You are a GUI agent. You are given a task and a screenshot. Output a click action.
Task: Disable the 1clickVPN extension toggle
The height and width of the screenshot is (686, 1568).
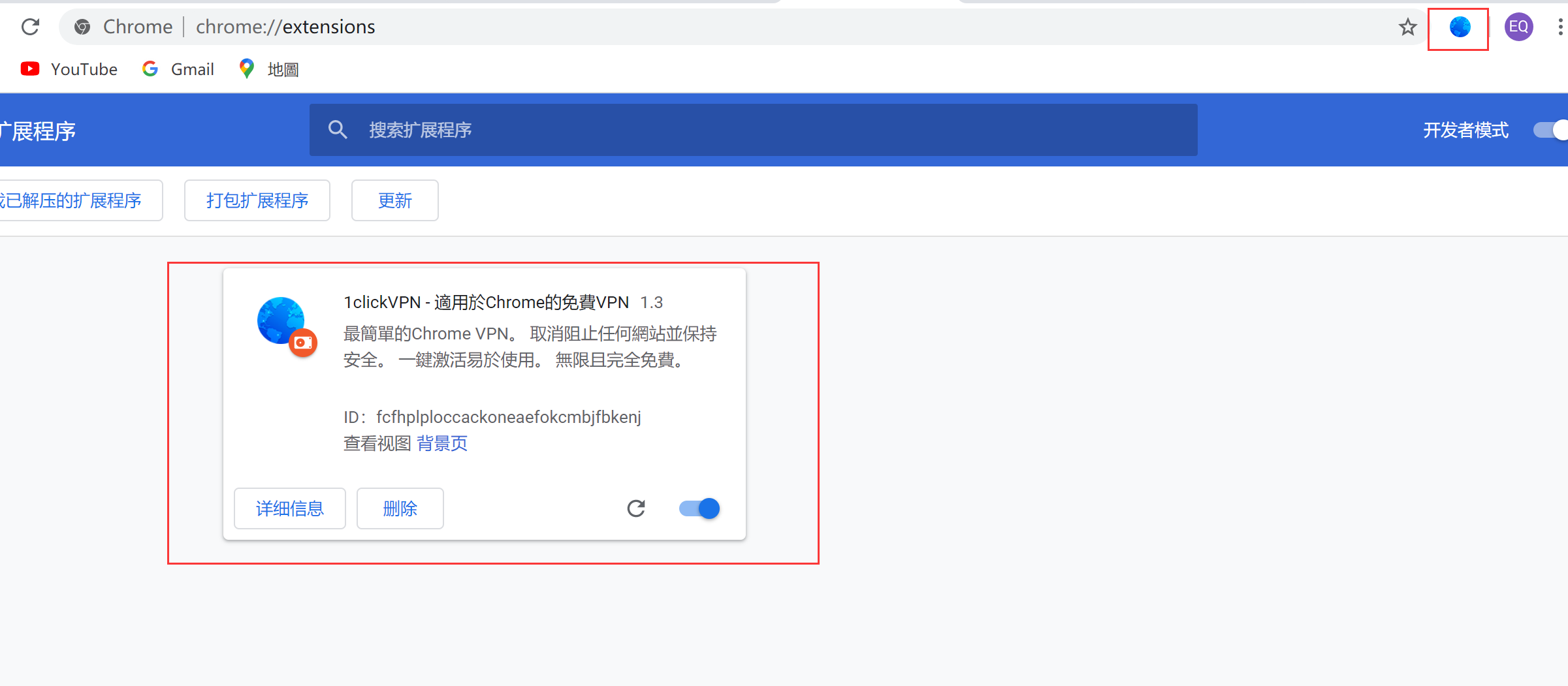[x=699, y=508]
